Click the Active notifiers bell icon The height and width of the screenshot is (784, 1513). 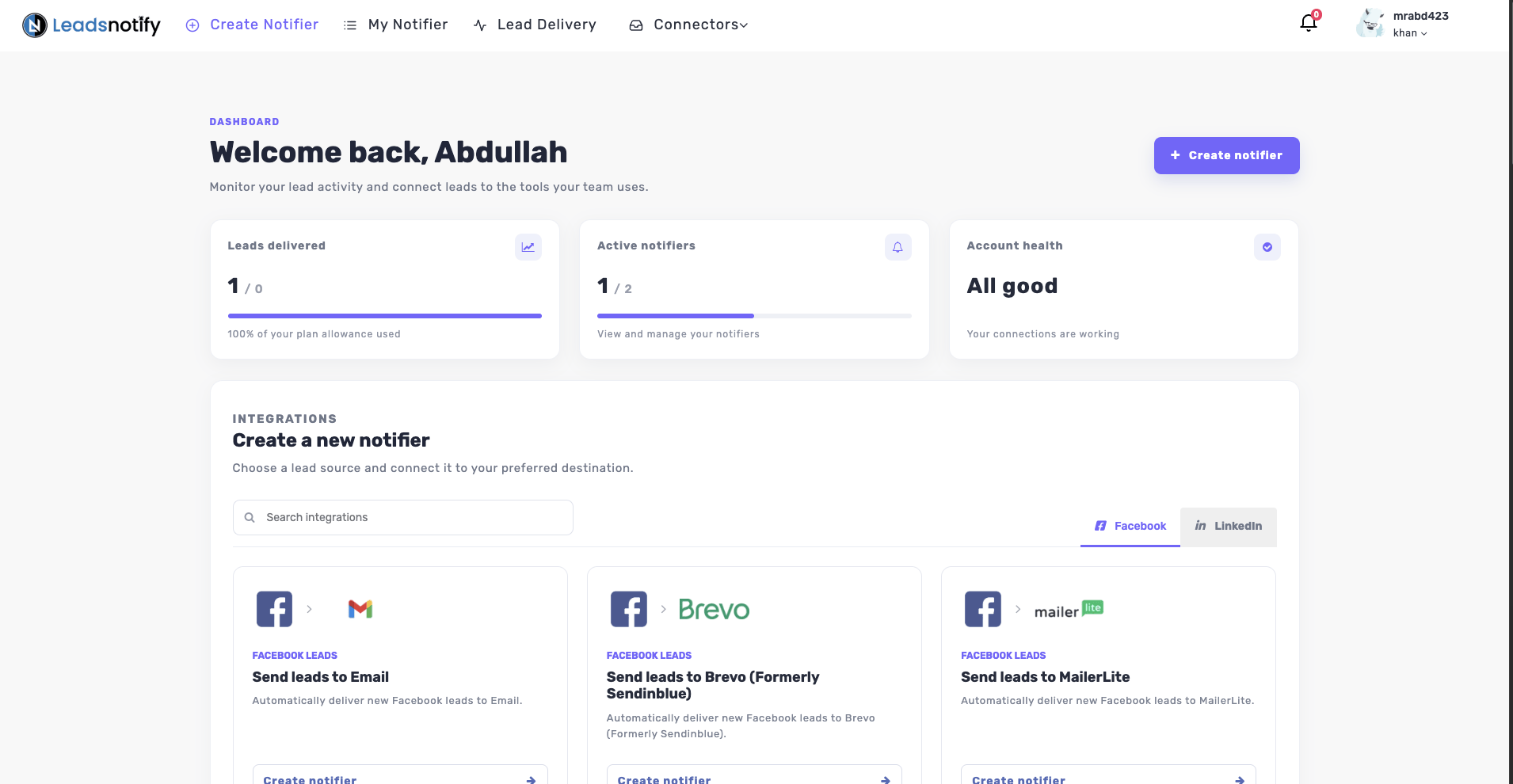[x=898, y=247]
